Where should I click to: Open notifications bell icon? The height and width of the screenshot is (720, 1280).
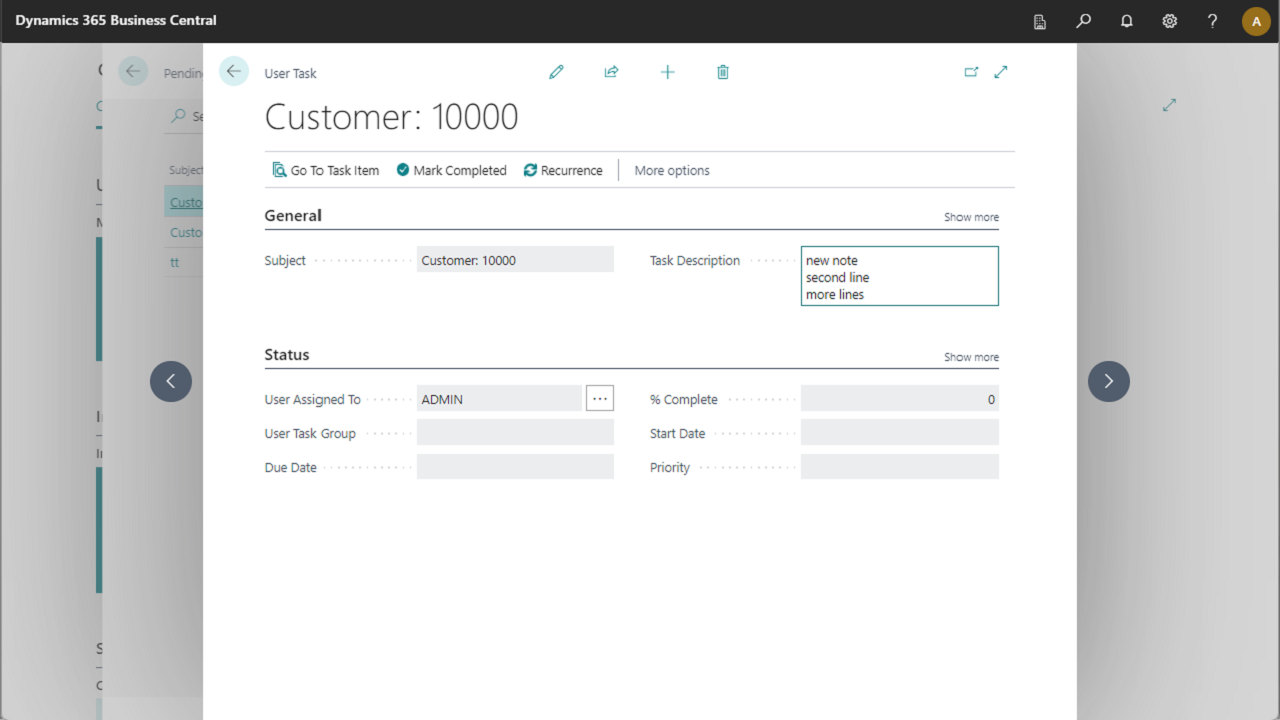pos(1127,21)
